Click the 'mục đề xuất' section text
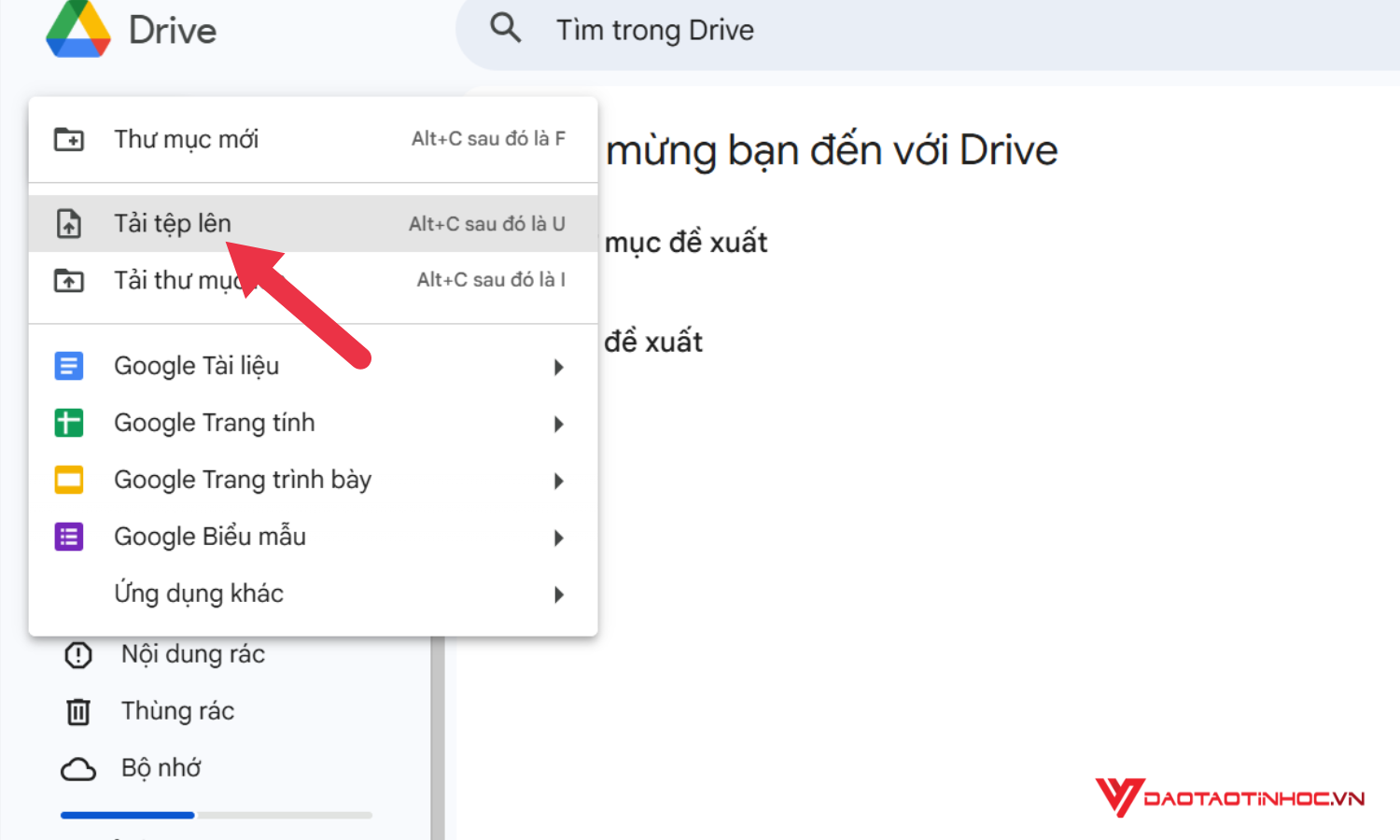The image size is (1400, 840). pyautogui.click(x=686, y=243)
